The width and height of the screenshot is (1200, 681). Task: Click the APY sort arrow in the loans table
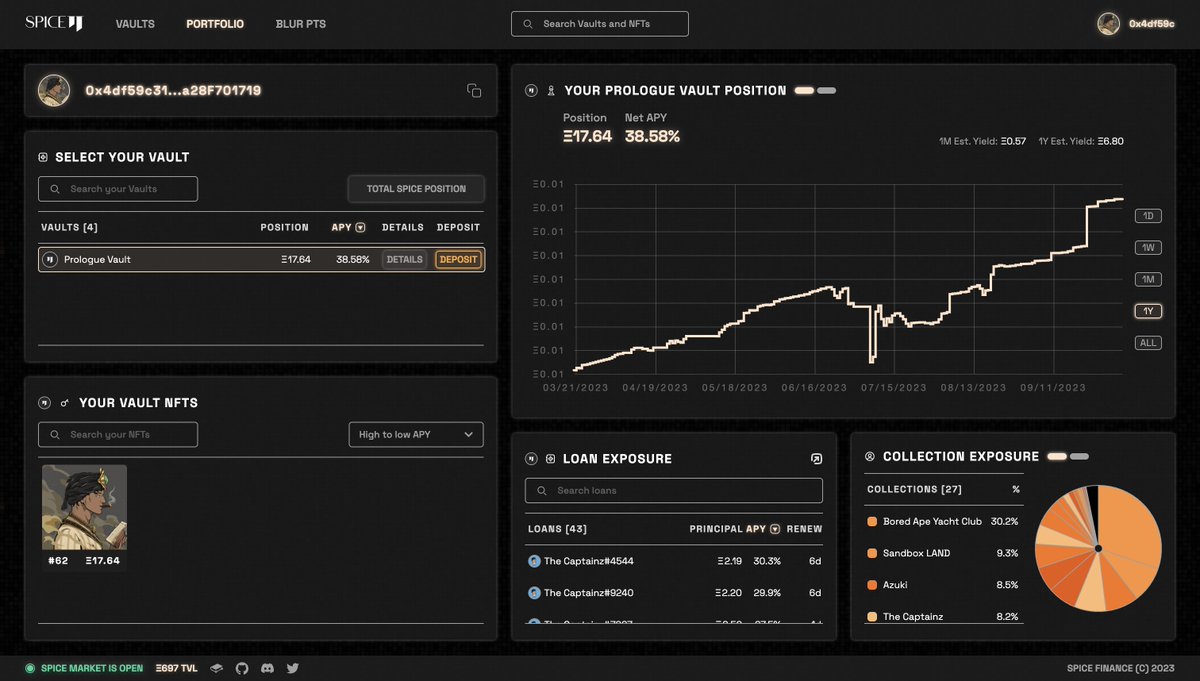[x=775, y=529]
